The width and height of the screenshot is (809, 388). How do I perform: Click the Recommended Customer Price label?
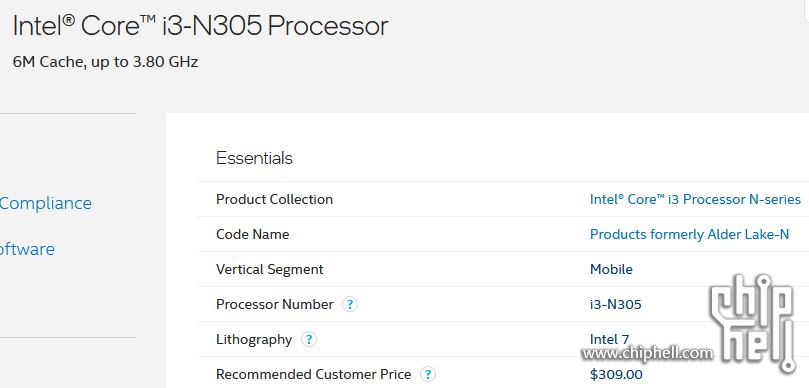[x=313, y=374]
